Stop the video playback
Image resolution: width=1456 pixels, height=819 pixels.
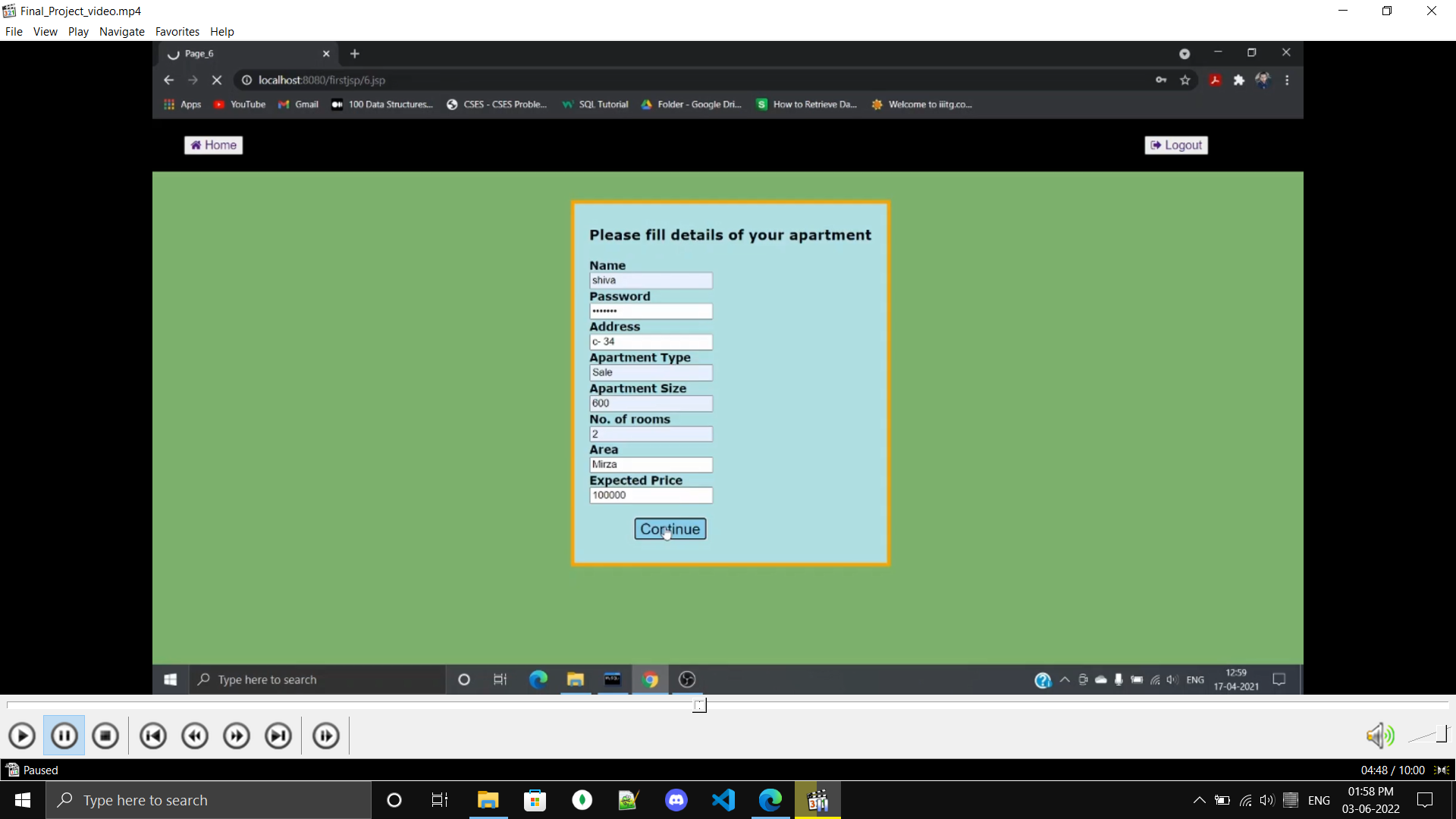point(105,736)
